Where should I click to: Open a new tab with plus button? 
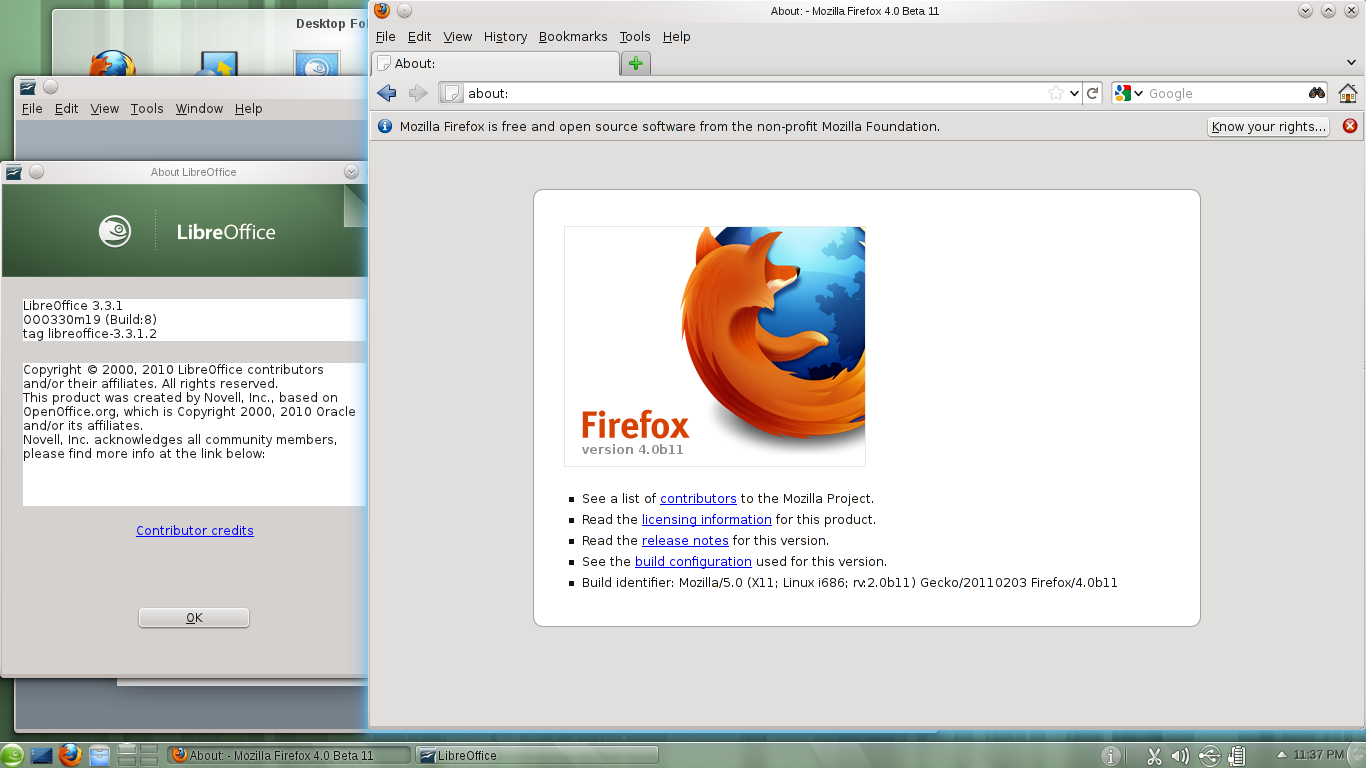click(635, 63)
